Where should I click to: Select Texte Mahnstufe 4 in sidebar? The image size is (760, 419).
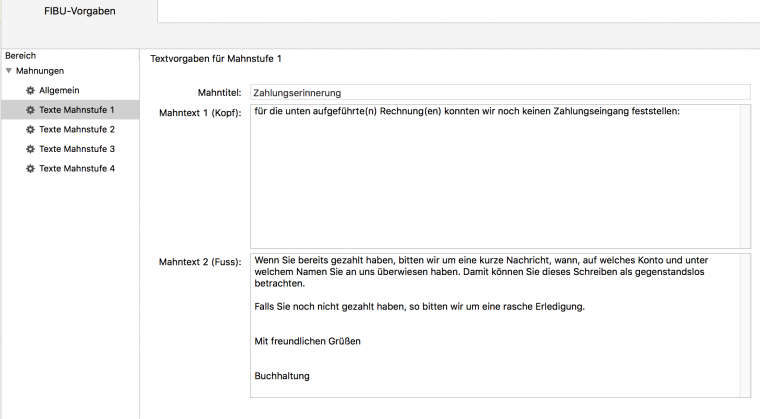(70, 169)
